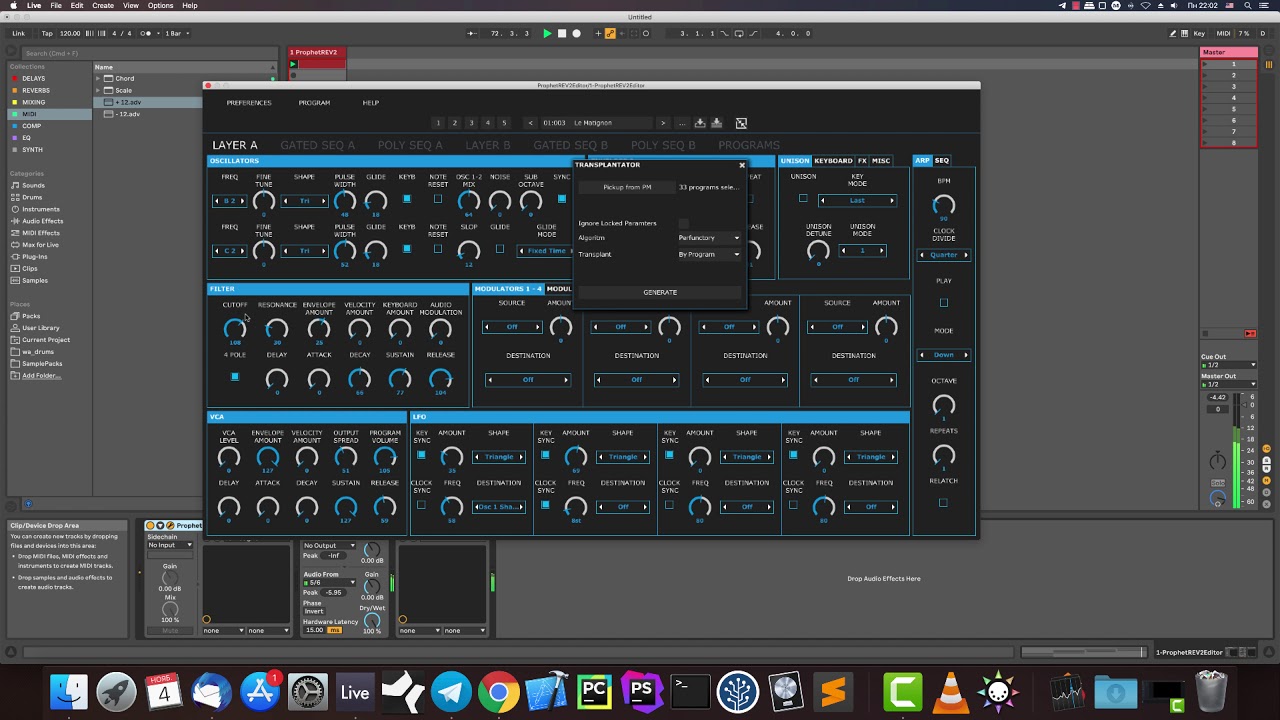Open the Clips browser category
This screenshot has height=720, width=1280.
pos(29,269)
